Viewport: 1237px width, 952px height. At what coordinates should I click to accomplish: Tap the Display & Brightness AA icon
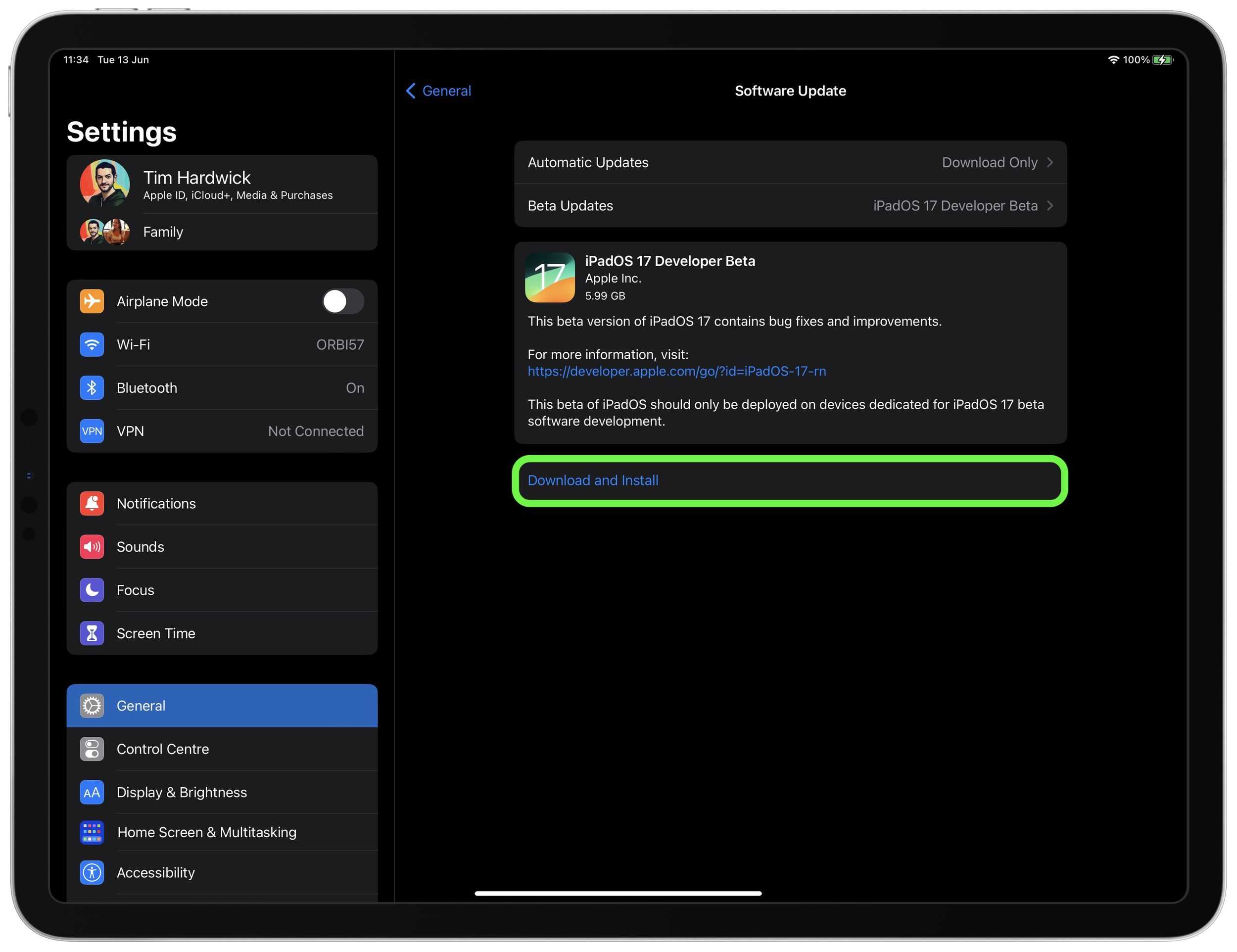click(92, 792)
